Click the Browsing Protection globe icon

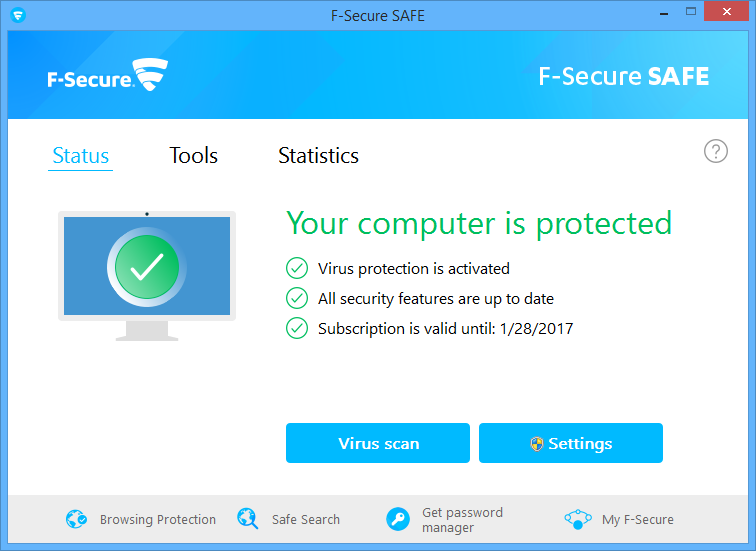tap(76, 519)
